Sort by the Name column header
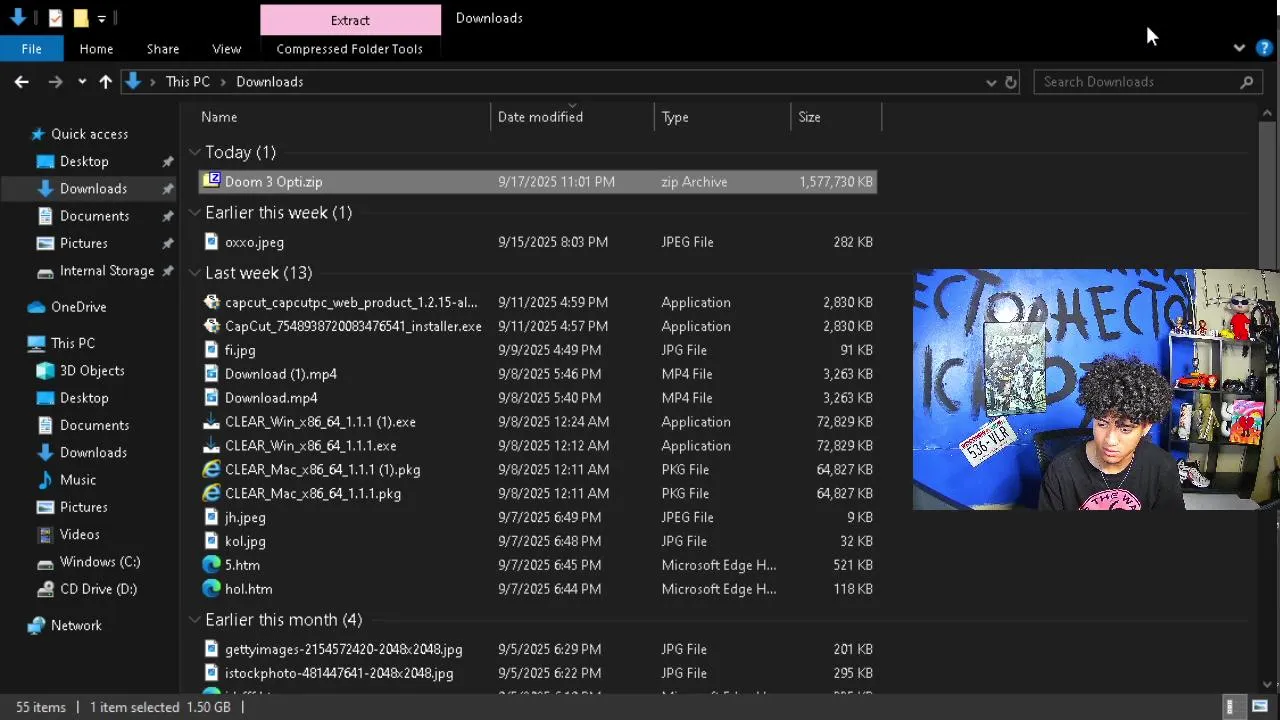 click(219, 117)
